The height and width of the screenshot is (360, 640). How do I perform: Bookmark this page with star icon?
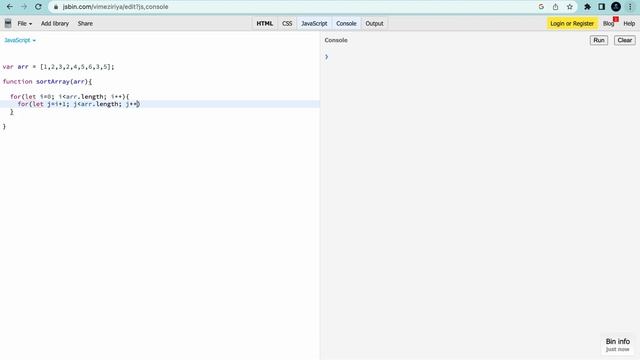tap(570, 7)
